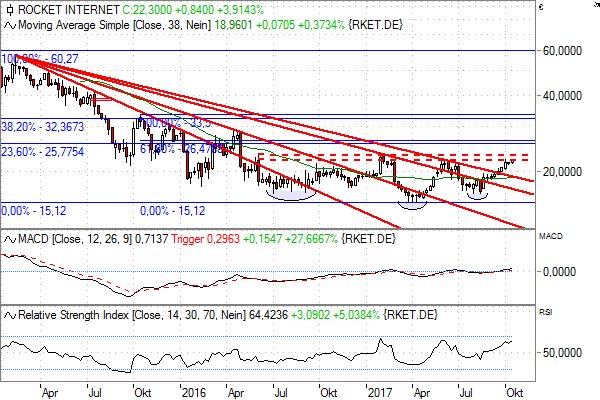Screen dimensions: 600x400
Task: Click the left 0,00% - 15,12 label
Action: [34, 211]
